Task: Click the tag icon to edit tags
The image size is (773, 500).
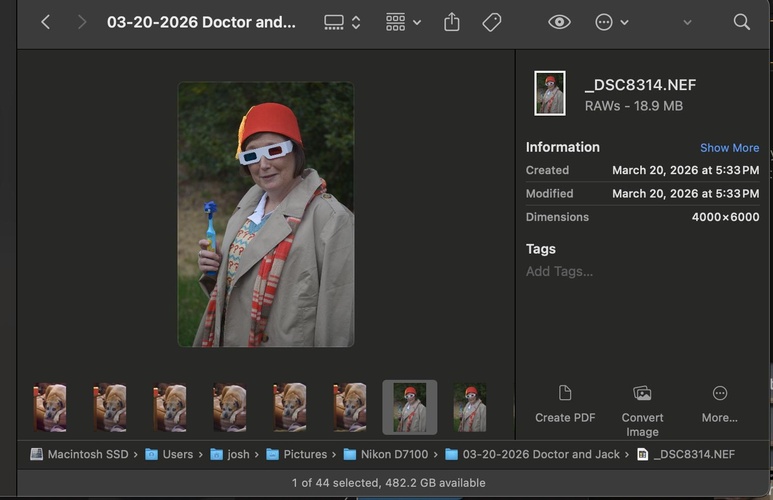Action: (492, 22)
